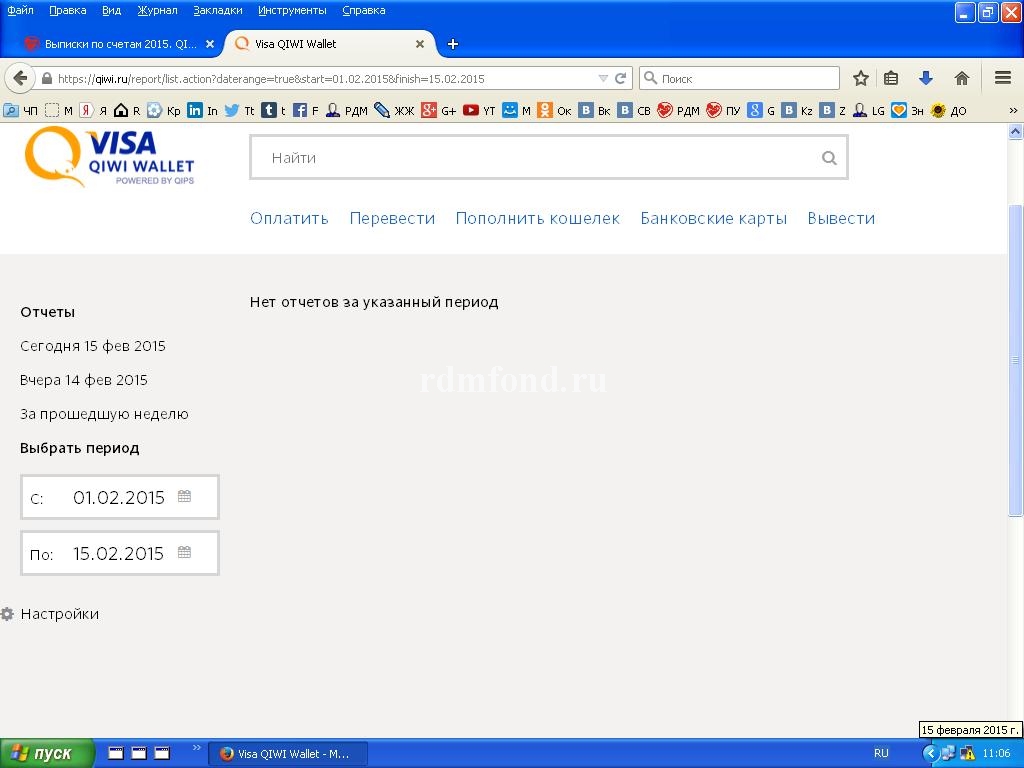The width and height of the screenshot is (1024, 768).
Task: Open the Инструменты menu
Action: click(x=292, y=10)
